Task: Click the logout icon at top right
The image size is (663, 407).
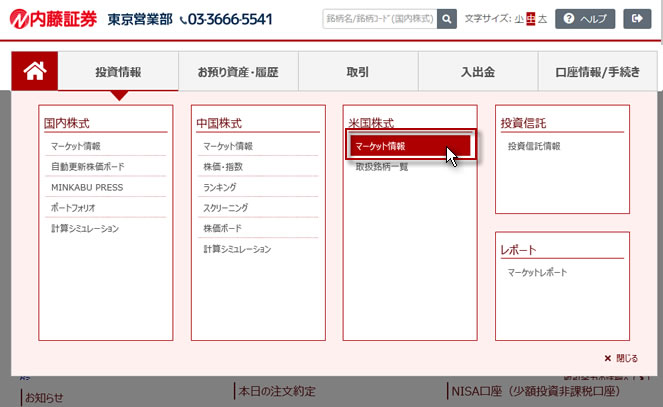Action: coord(636,19)
